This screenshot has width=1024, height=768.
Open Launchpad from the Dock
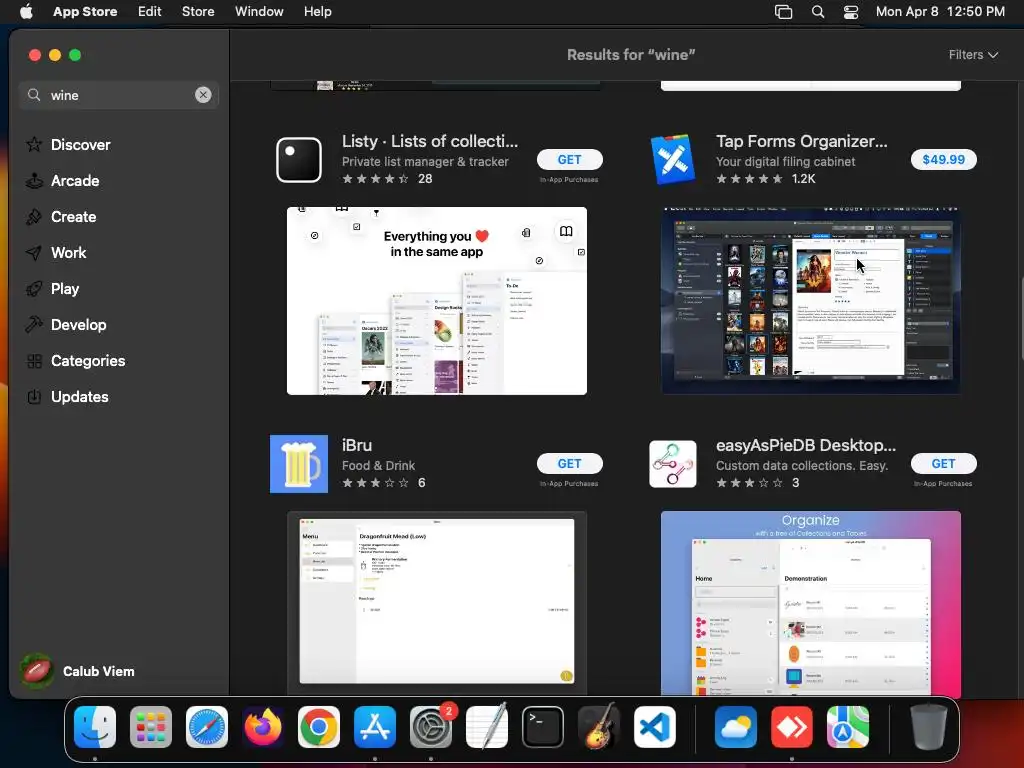[151, 727]
